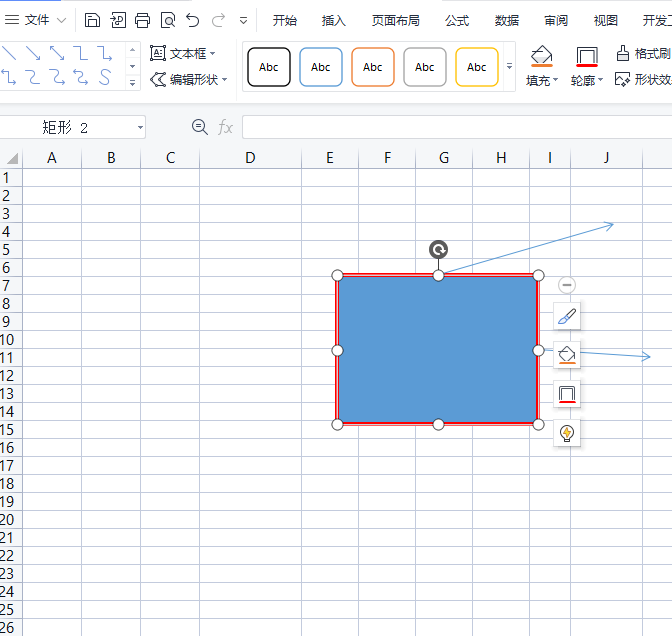This screenshot has width=672, height=636.
Task: Click the Text Box button
Action: coord(183,54)
